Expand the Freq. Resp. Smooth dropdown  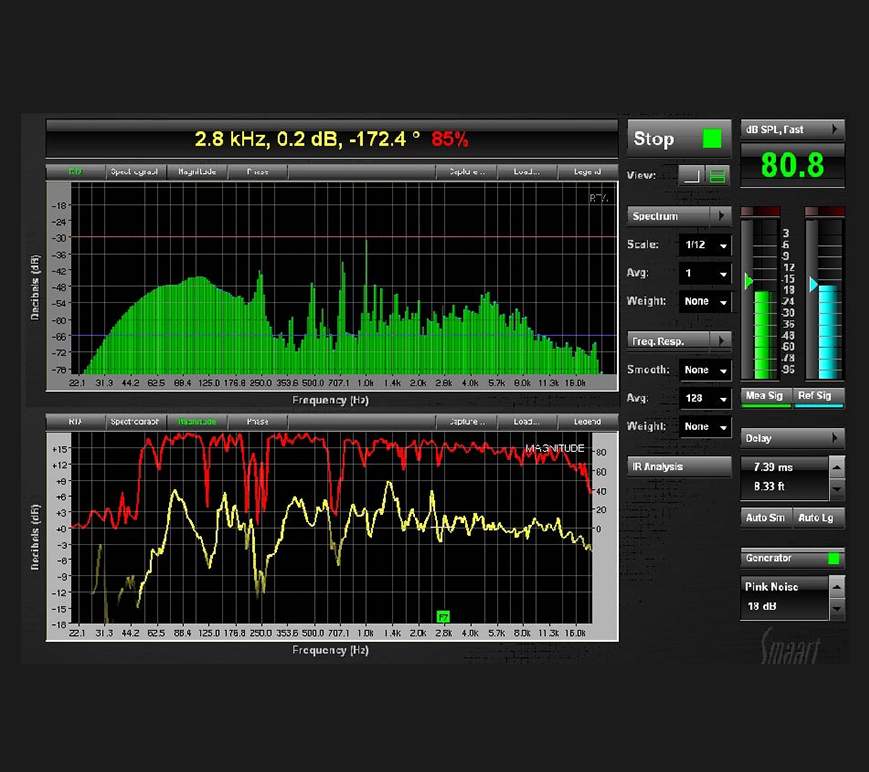click(x=705, y=370)
